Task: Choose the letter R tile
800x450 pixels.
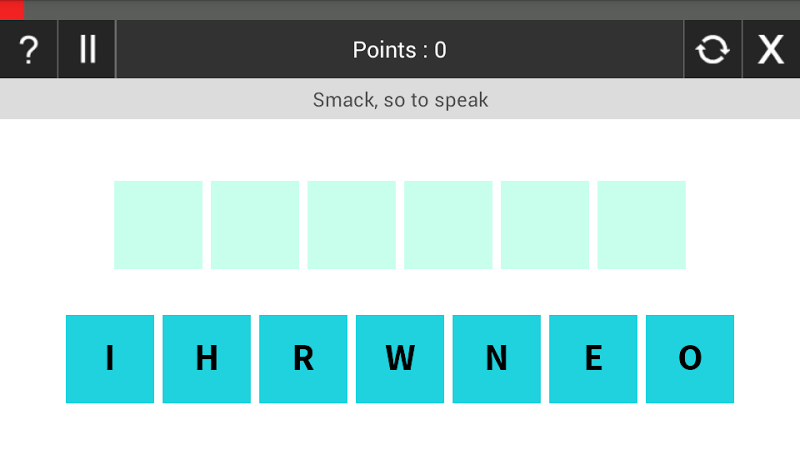Action: [x=303, y=359]
